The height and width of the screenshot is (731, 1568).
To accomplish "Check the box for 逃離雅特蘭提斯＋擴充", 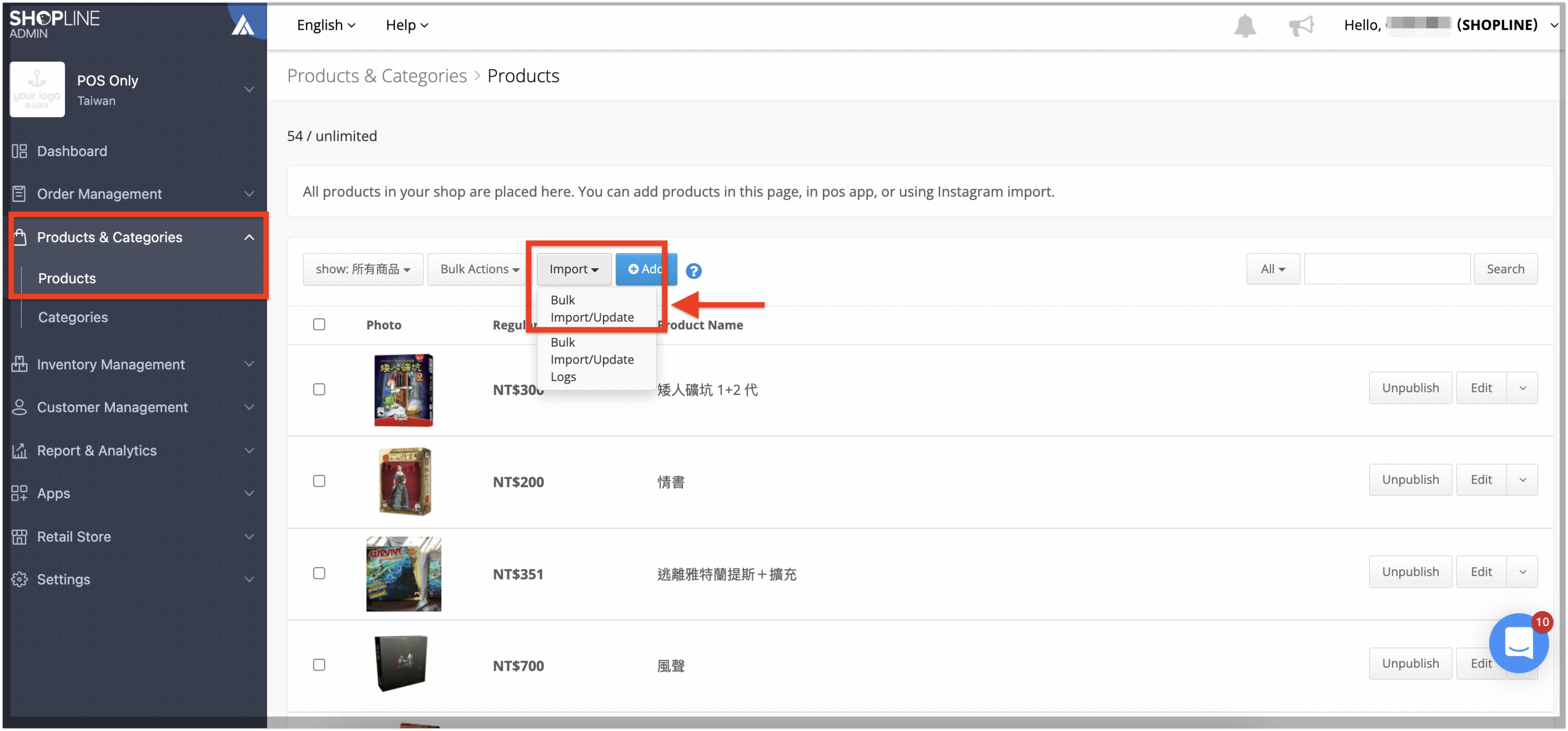I will tap(319, 573).
